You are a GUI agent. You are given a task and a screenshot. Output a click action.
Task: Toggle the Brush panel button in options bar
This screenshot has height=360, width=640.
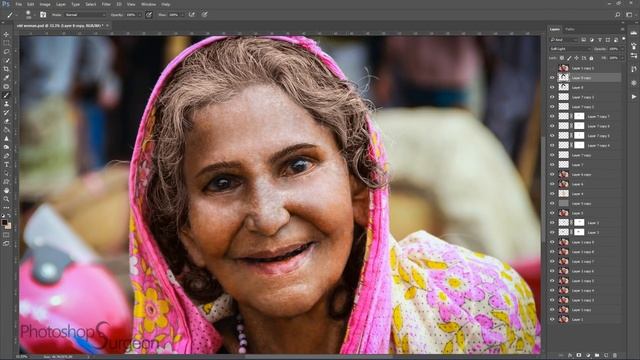(x=43, y=15)
